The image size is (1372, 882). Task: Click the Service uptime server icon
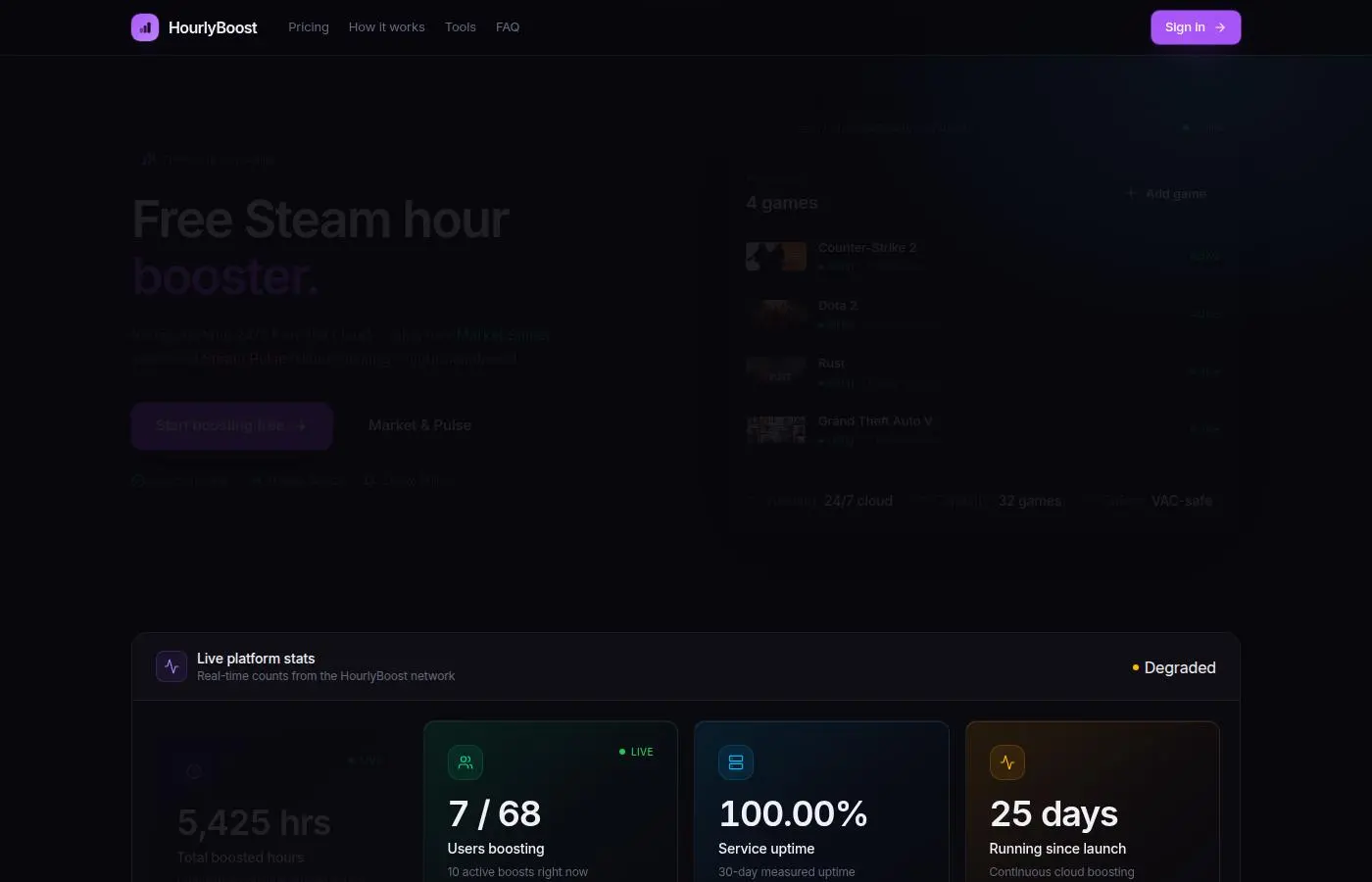[736, 762]
